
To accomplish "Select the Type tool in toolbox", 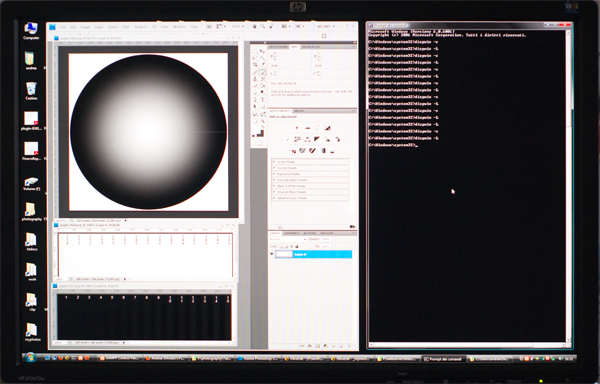I will tap(262, 99).
